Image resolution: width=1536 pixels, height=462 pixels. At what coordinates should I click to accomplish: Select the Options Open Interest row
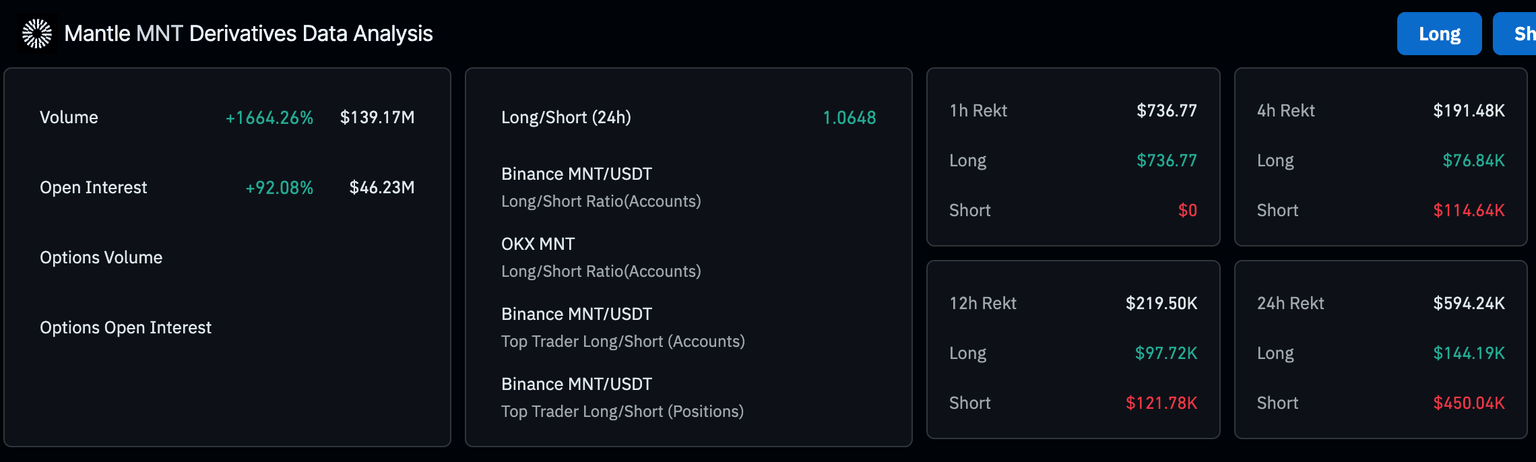tap(126, 328)
